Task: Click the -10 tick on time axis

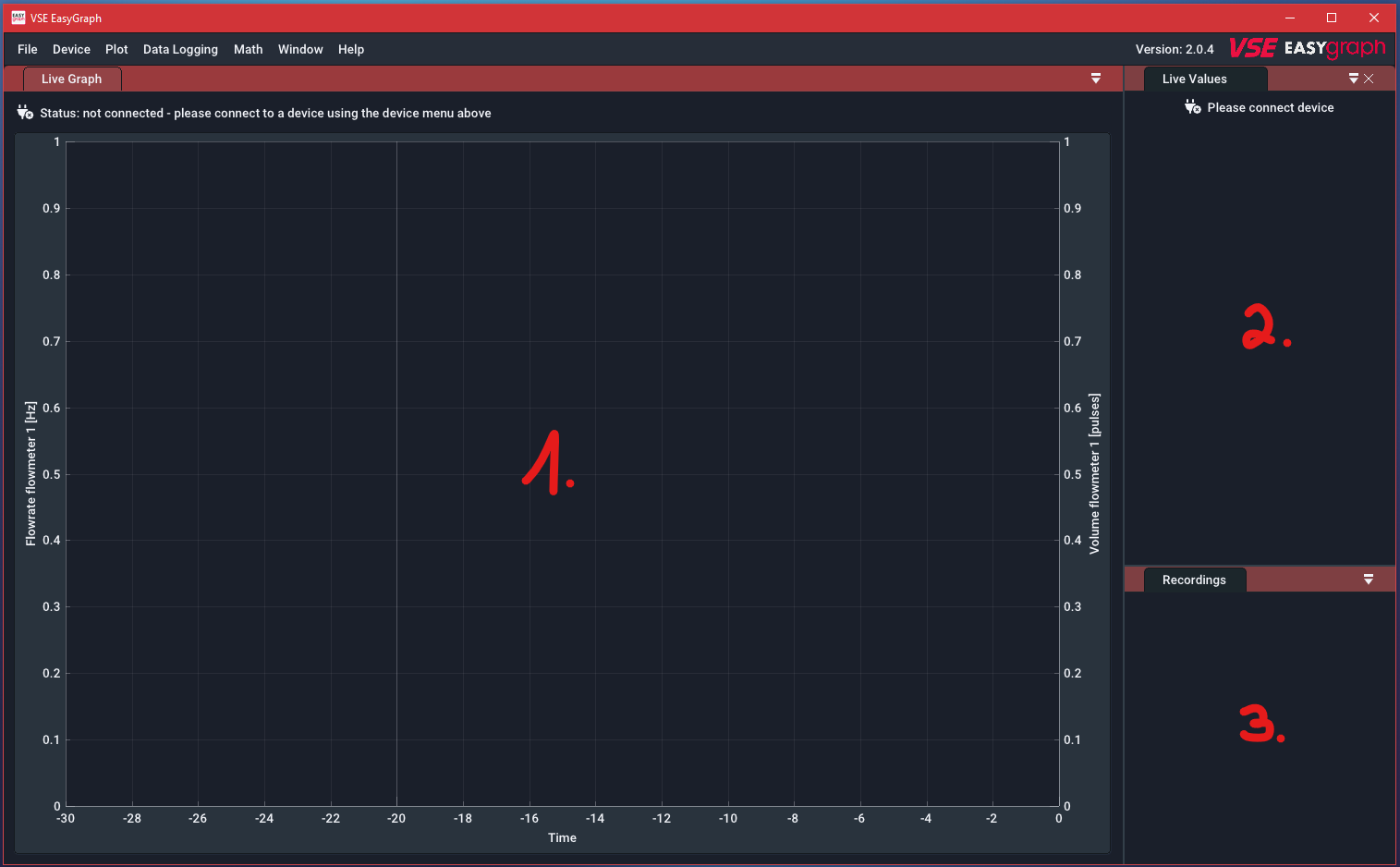Action: coord(728,818)
